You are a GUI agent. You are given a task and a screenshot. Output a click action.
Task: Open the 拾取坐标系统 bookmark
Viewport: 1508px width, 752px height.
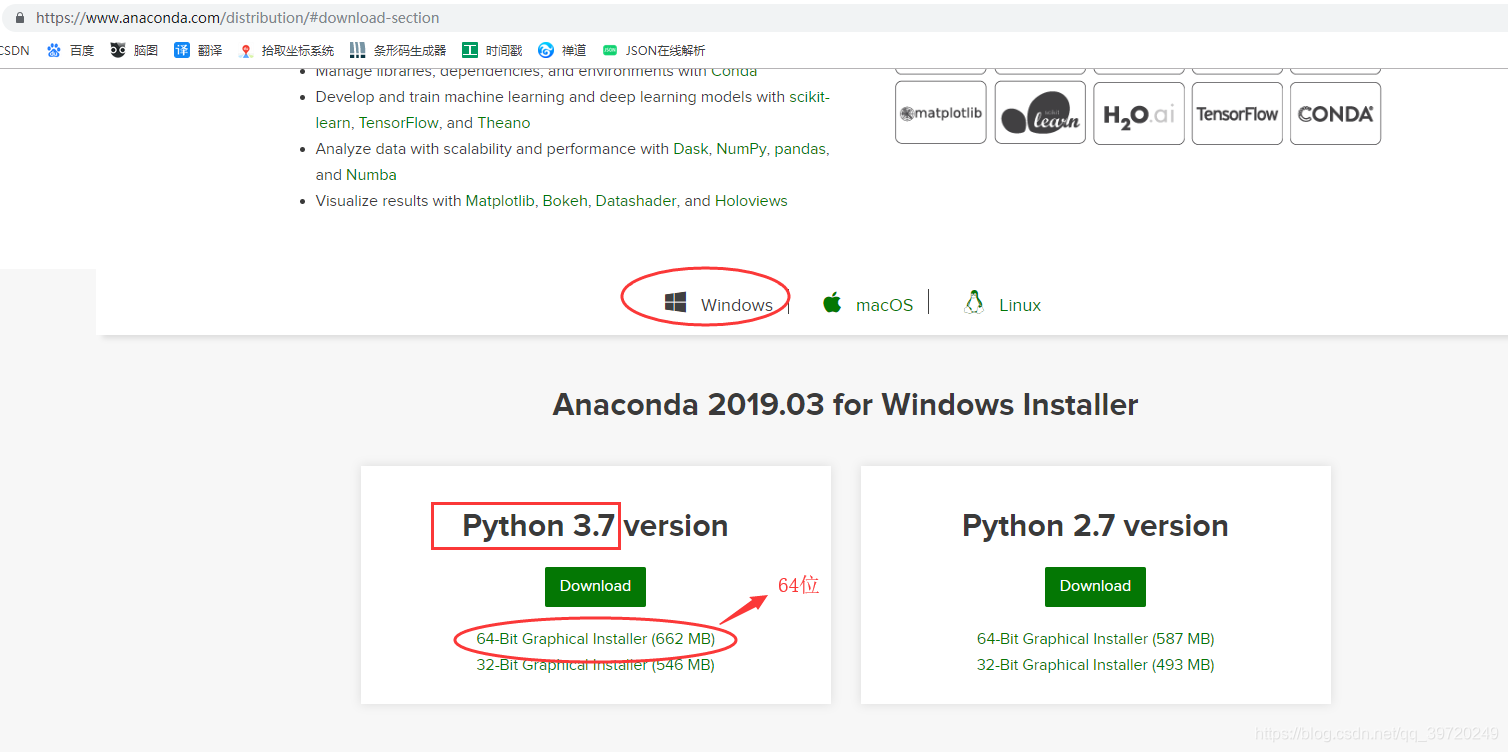[x=286, y=50]
